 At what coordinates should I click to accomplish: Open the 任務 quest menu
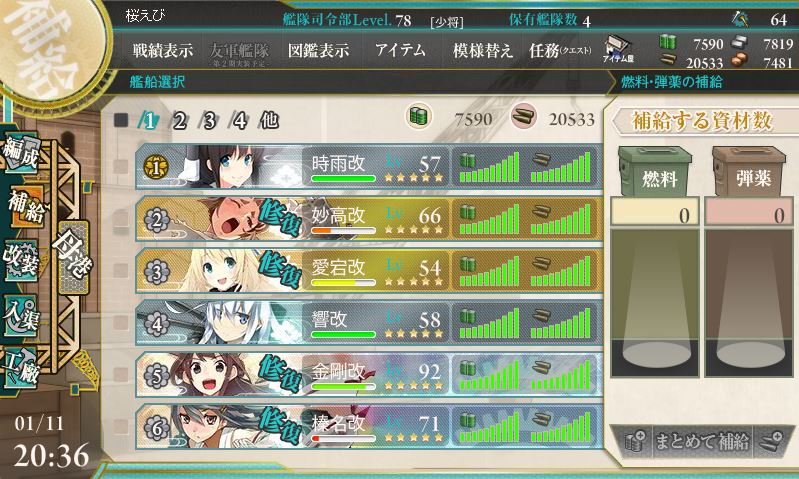560,50
